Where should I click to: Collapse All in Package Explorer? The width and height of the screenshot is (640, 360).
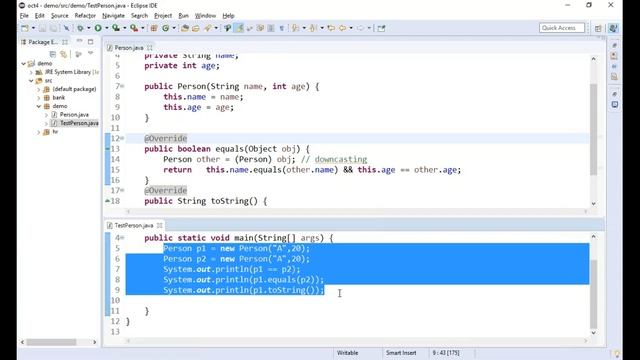pyautogui.click(x=53, y=54)
